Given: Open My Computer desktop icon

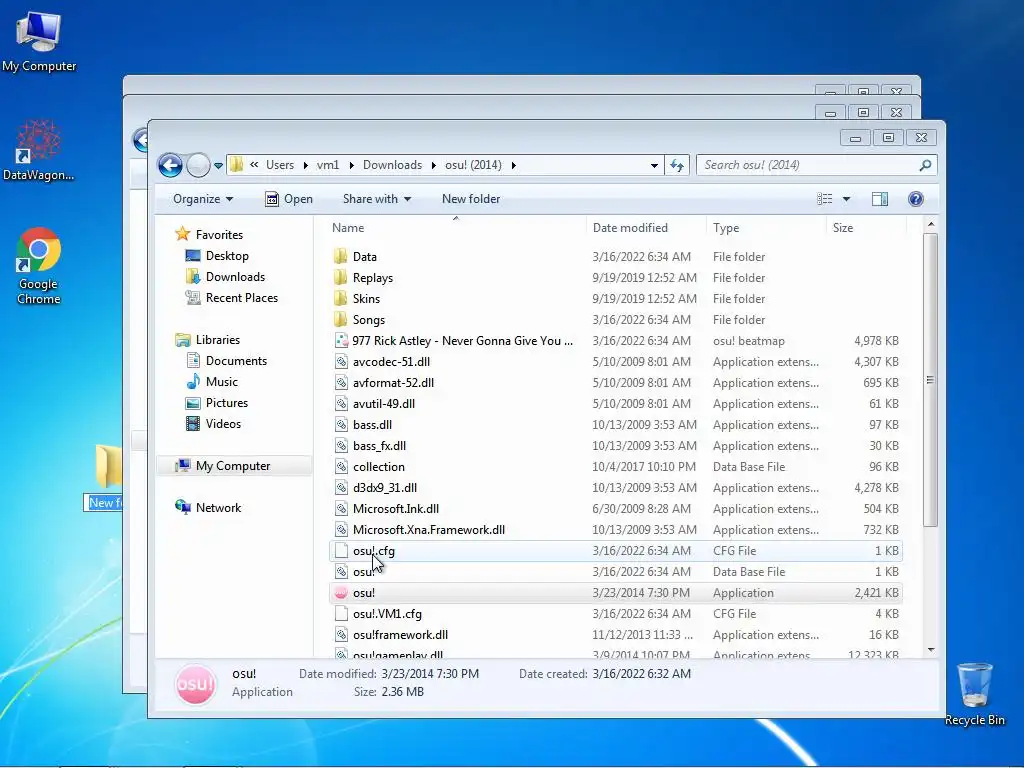Looking at the screenshot, I should [39, 41].
